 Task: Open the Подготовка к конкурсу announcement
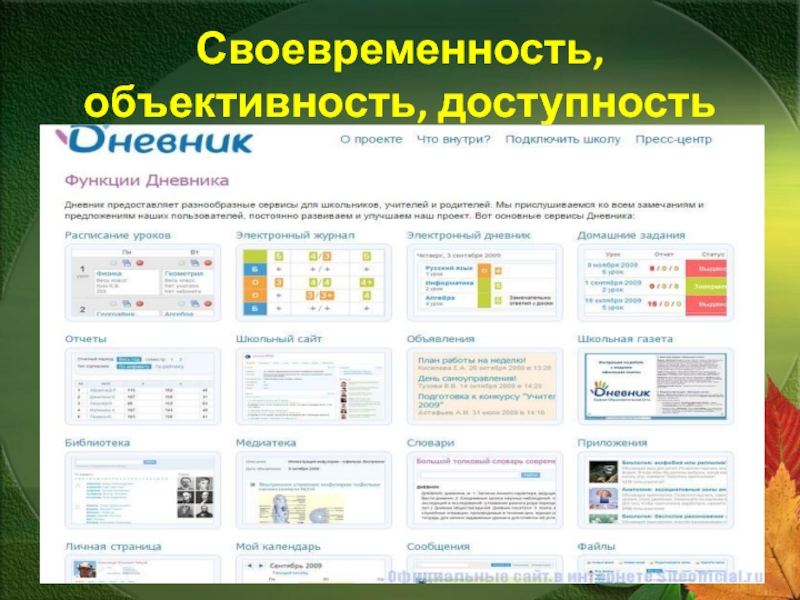point(486,401)
